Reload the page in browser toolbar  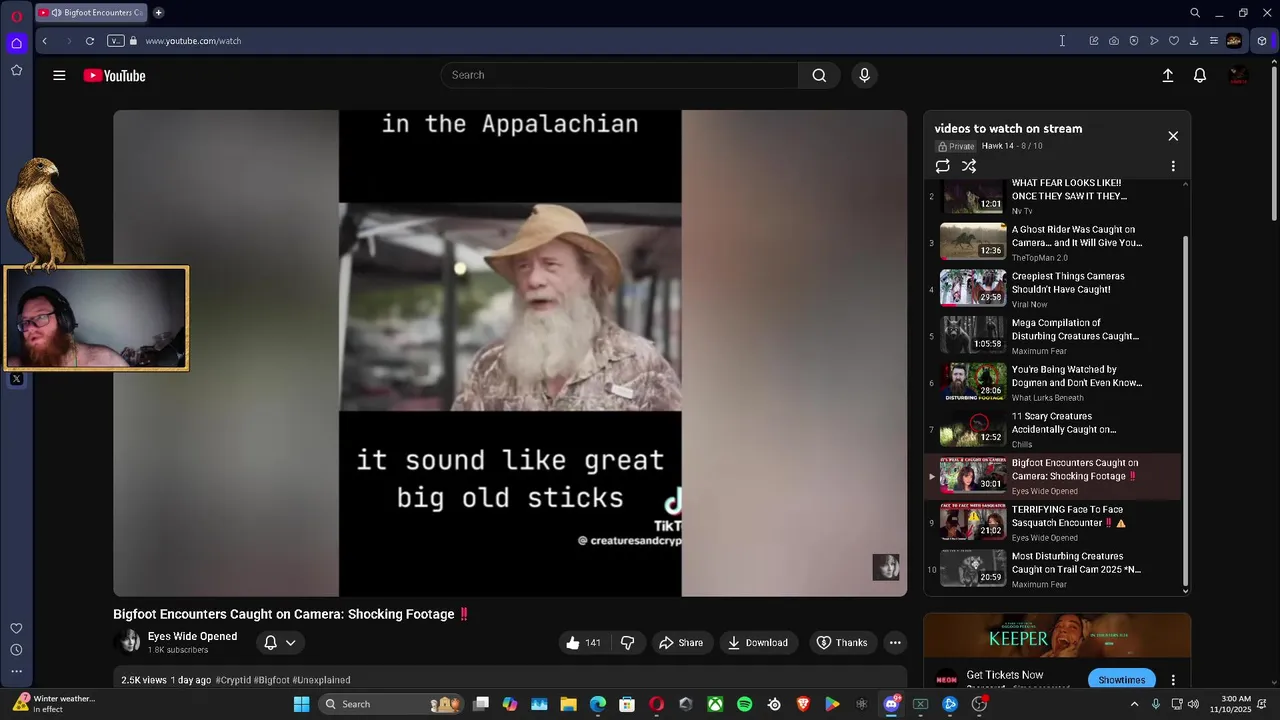click(x=90, y=41)
